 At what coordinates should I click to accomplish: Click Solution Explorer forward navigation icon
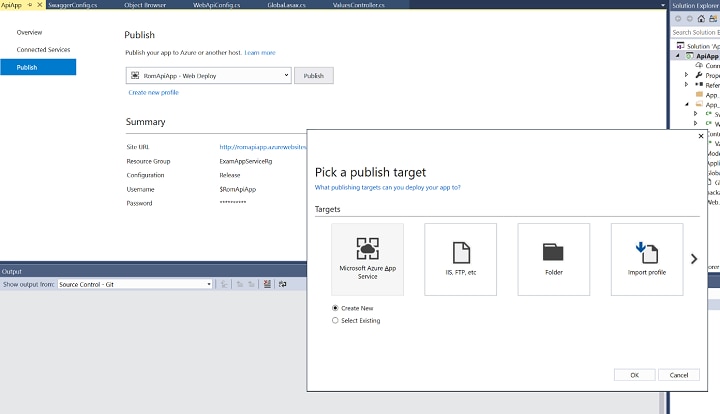pyautogui.click(x=690, y=19)
